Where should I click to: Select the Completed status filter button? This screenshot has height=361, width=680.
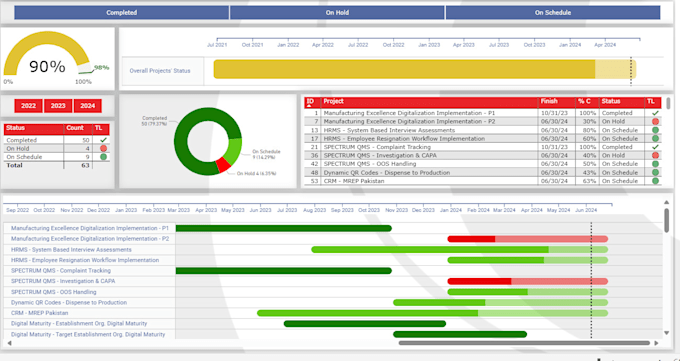coord(121,13)
